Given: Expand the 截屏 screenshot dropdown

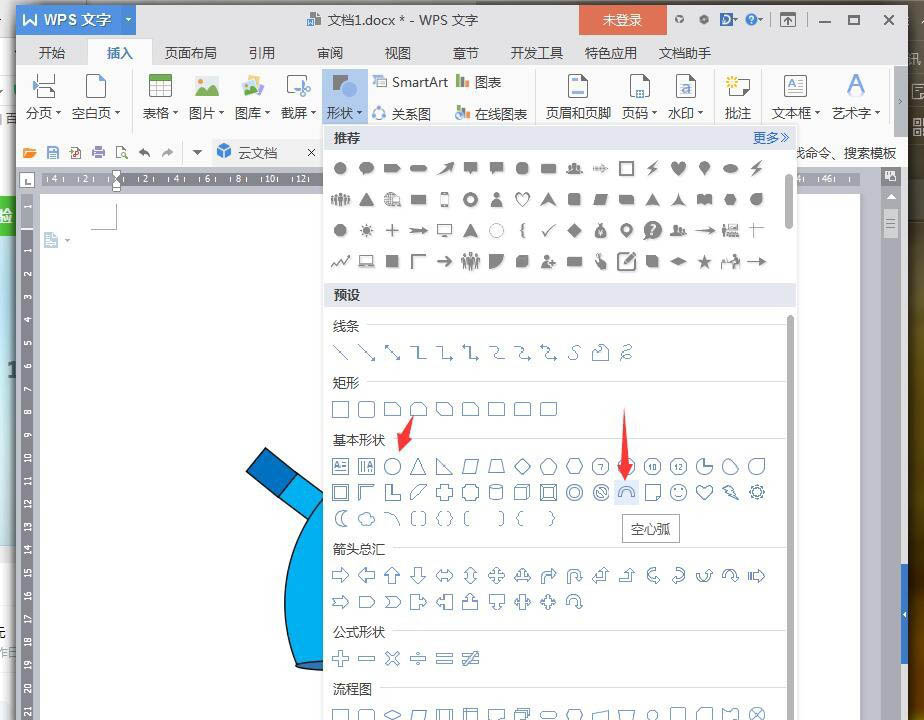Looking at the screenshot, I should click(298, 97).
